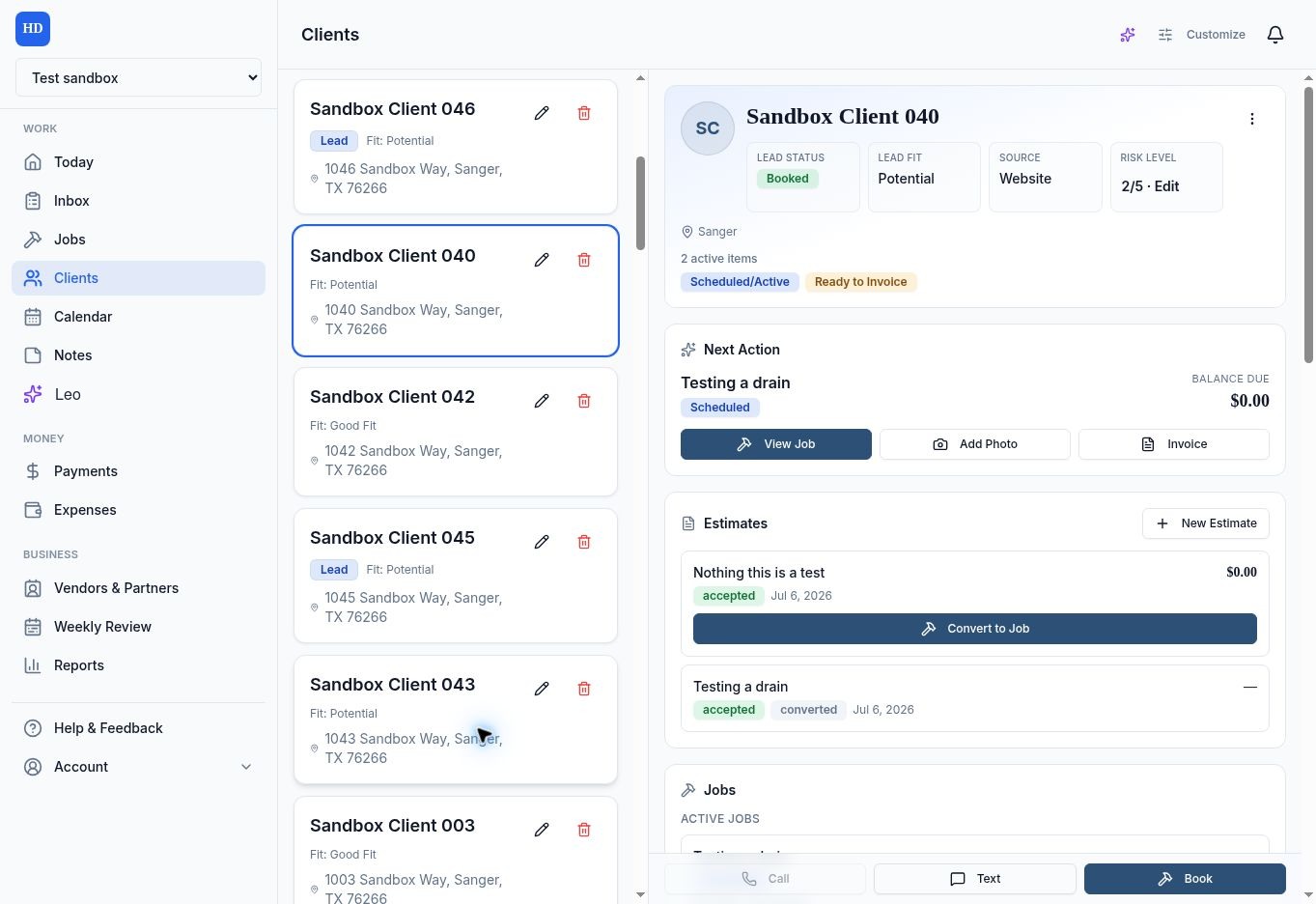Delete Sandbox Client 042 via trash icon

point(584,401)
